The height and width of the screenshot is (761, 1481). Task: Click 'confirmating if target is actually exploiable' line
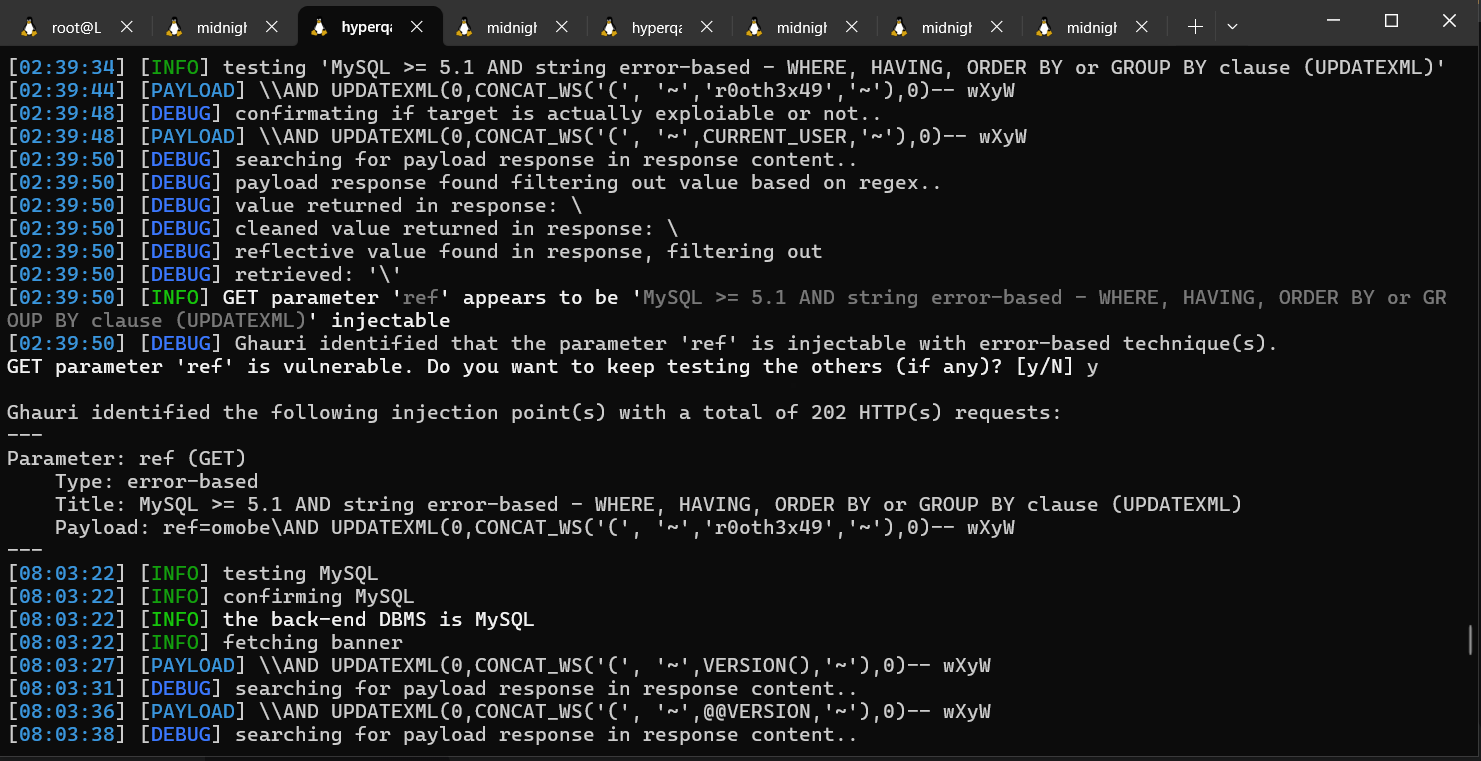[445, 114]
